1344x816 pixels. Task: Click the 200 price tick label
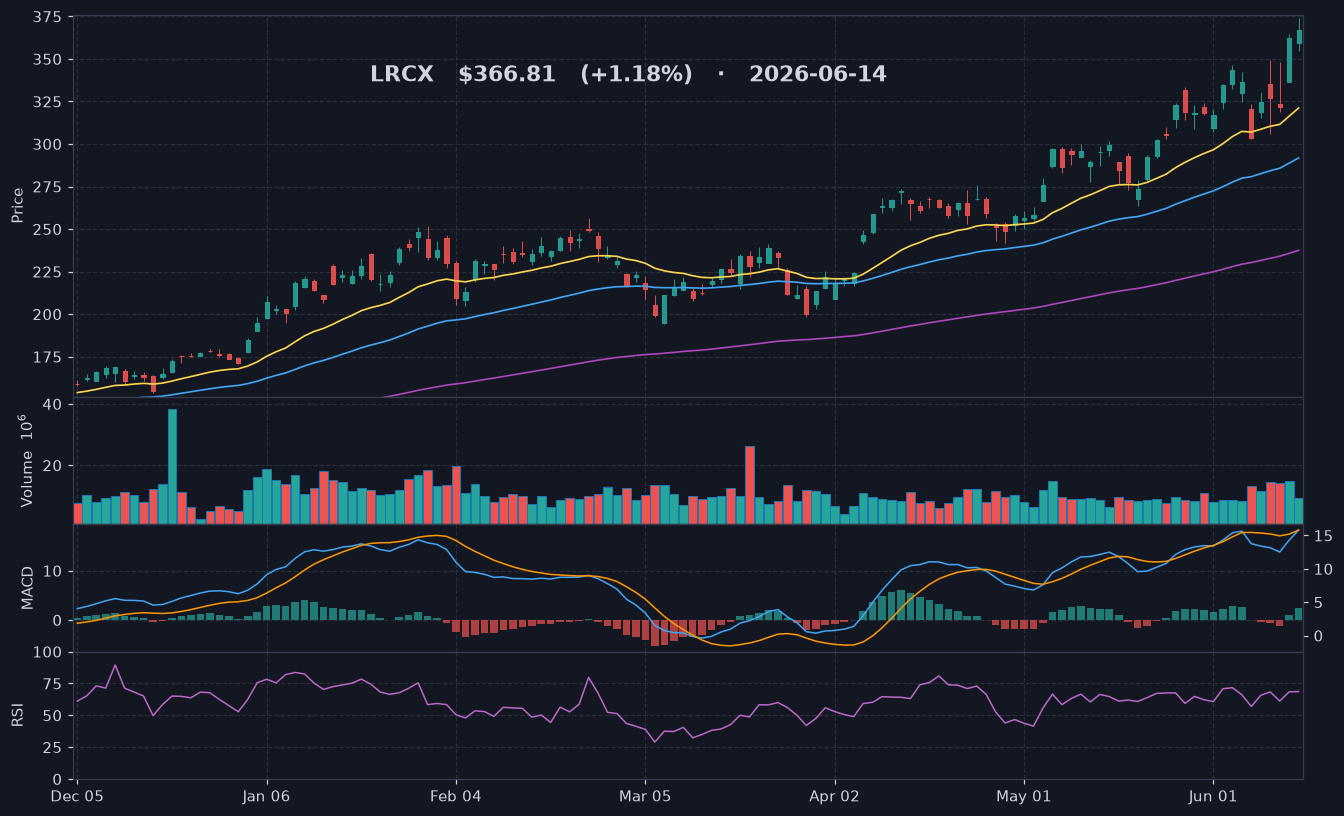click(x=48, y=315)
